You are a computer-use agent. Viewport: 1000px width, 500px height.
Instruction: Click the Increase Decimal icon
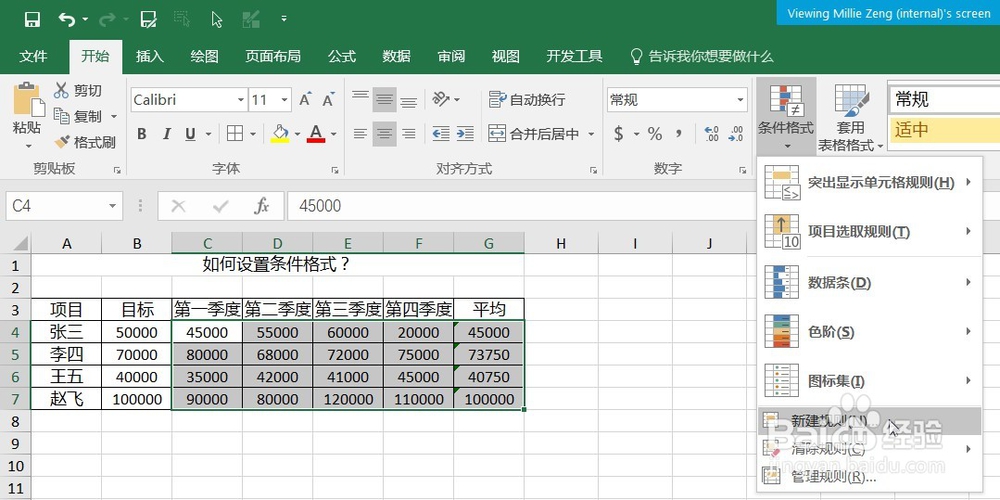[712, 134]
